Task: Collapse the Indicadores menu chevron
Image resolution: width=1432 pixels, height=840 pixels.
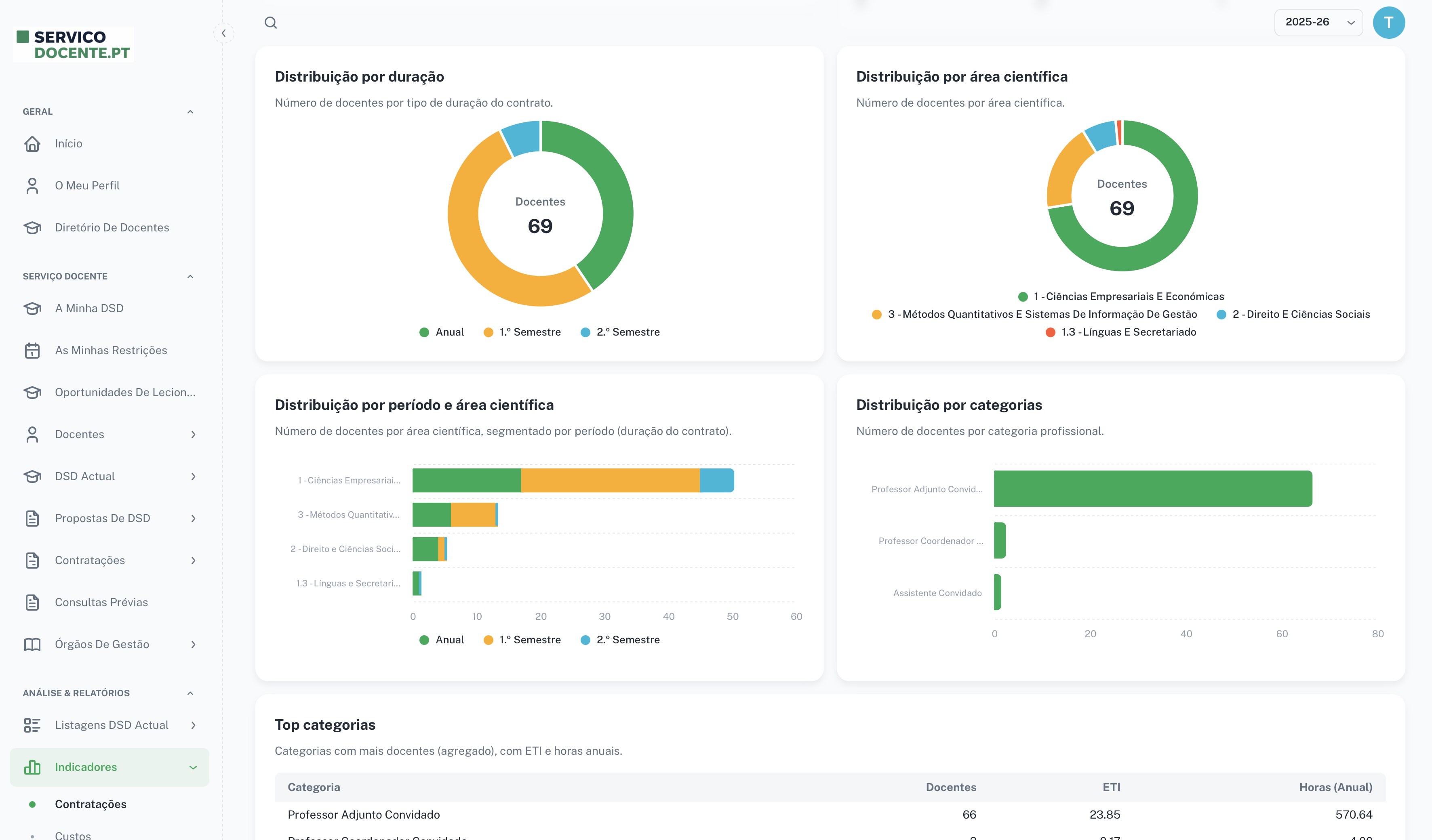Action: 193,767
